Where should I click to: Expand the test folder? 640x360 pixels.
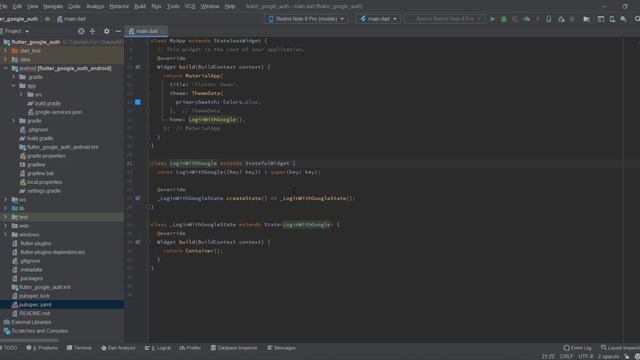click(x=5, y=217)
